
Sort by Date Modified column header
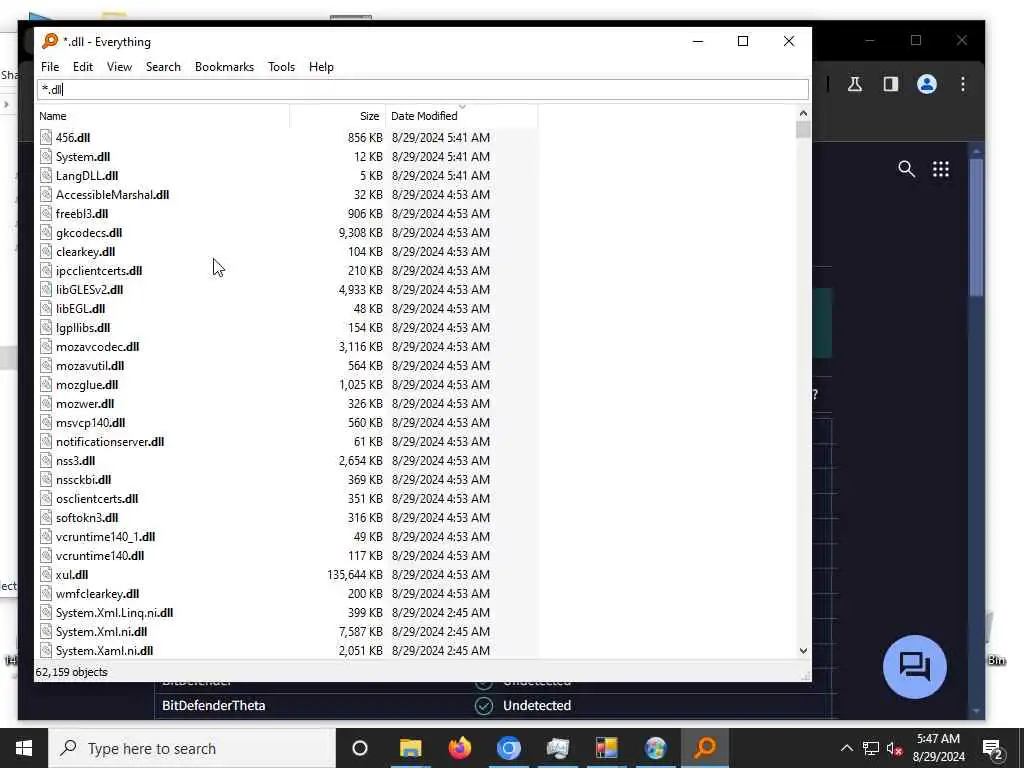point(461,116)
